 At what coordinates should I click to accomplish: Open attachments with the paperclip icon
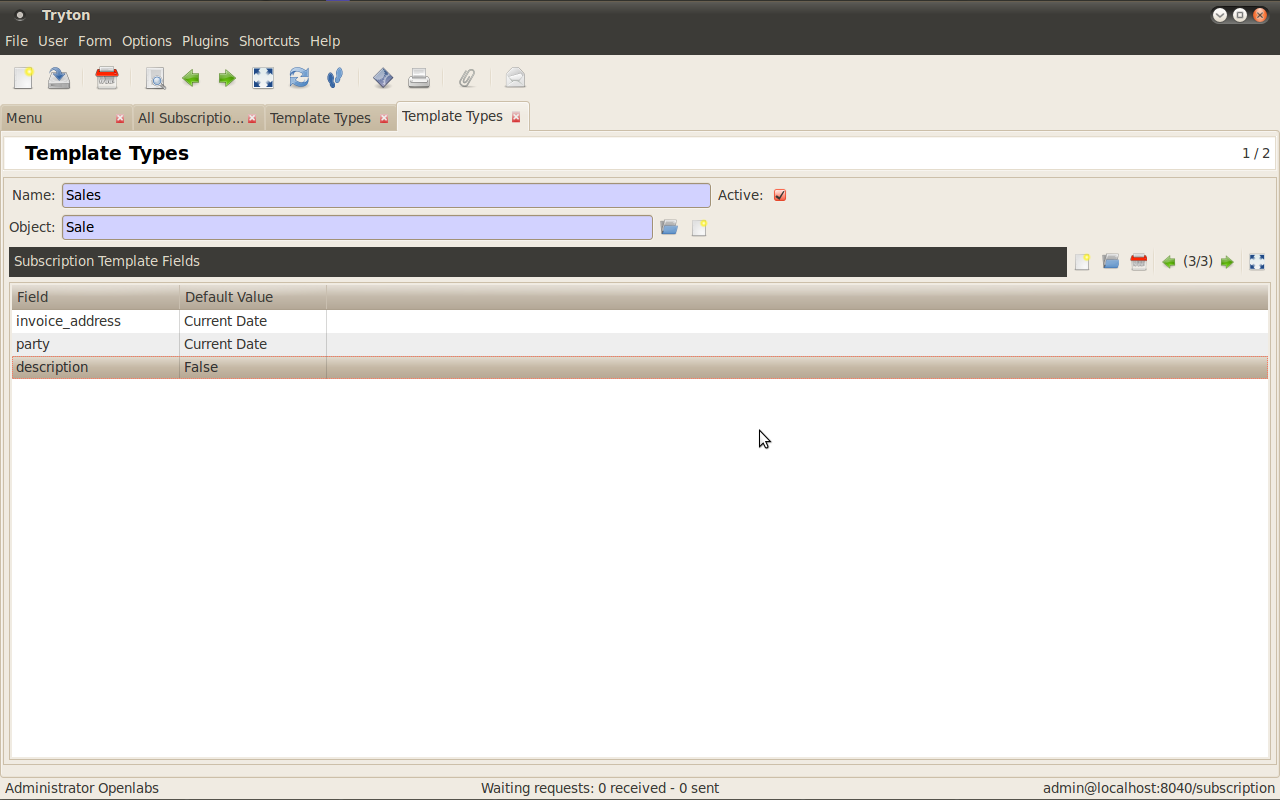coord(467,78)
